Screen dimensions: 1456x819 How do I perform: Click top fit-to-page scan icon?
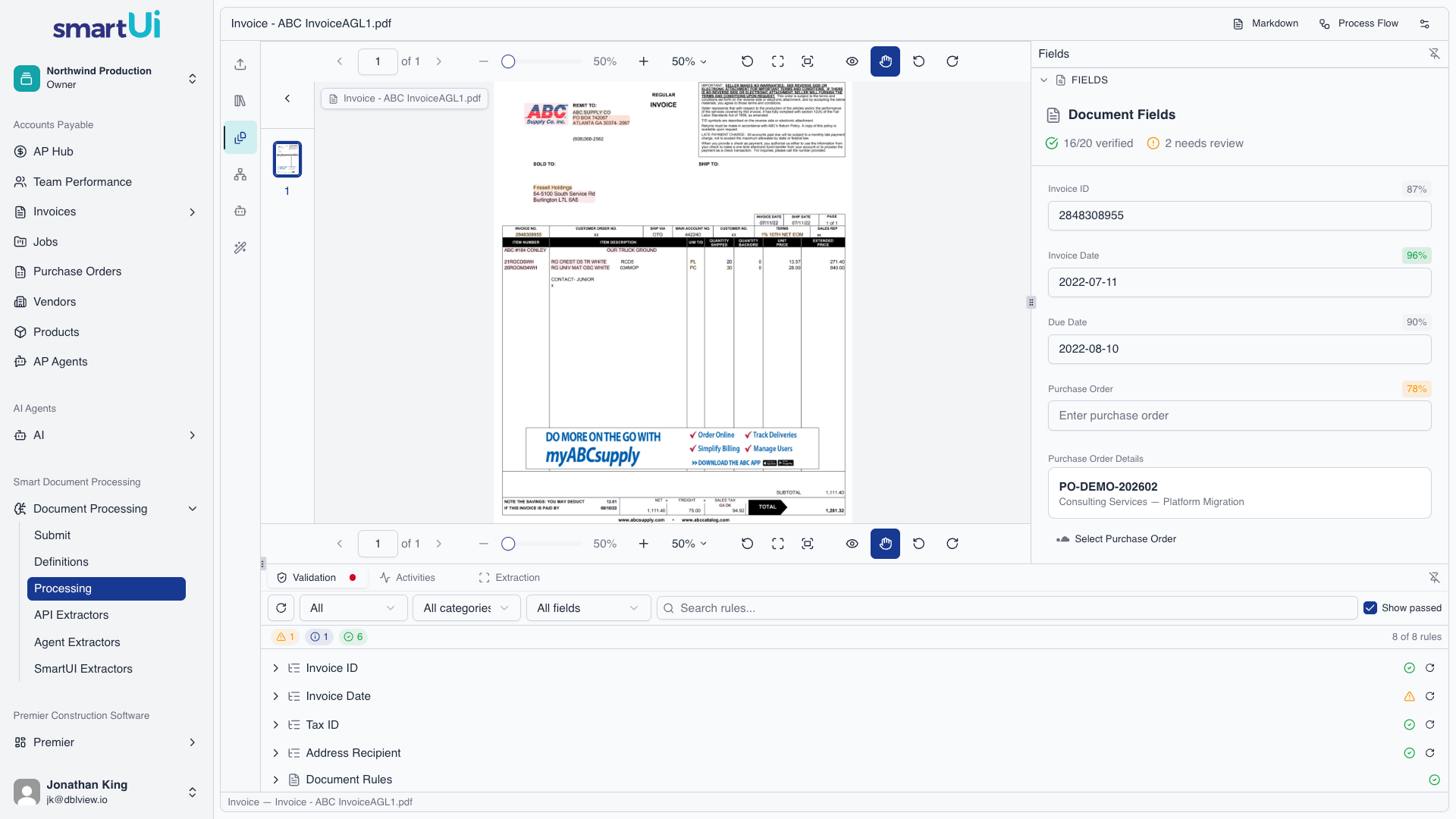pos(808,61)
